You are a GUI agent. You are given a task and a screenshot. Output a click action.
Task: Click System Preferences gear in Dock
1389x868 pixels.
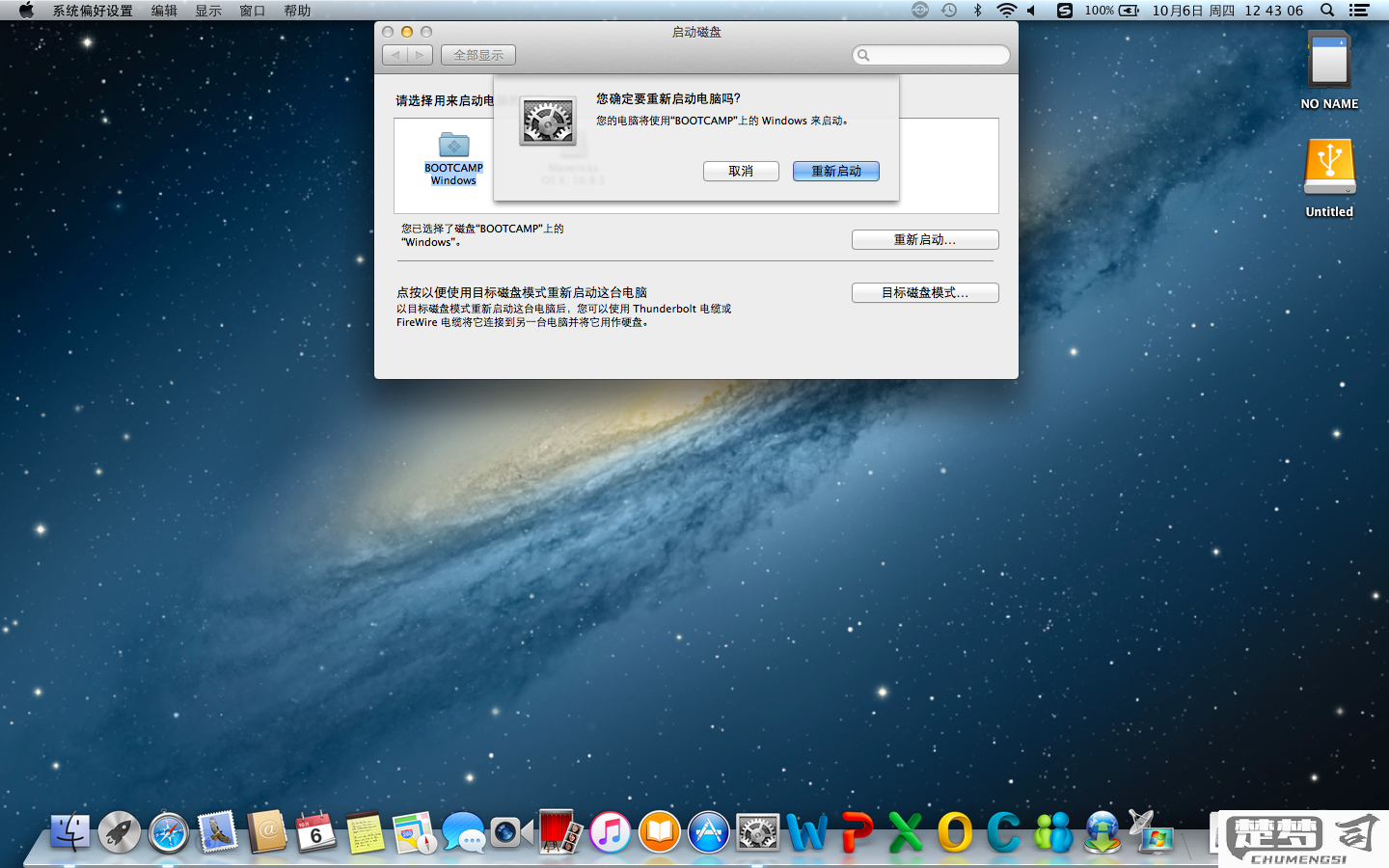click(757, 832)
